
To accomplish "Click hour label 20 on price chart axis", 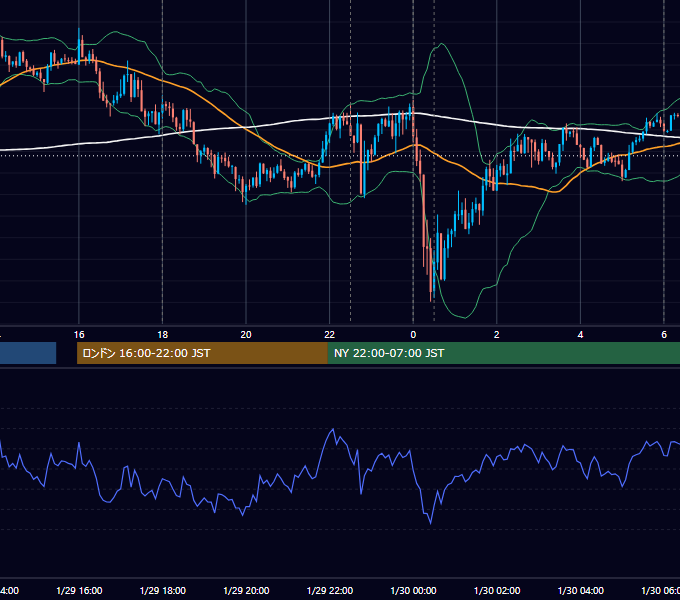I will pos(246,335).
